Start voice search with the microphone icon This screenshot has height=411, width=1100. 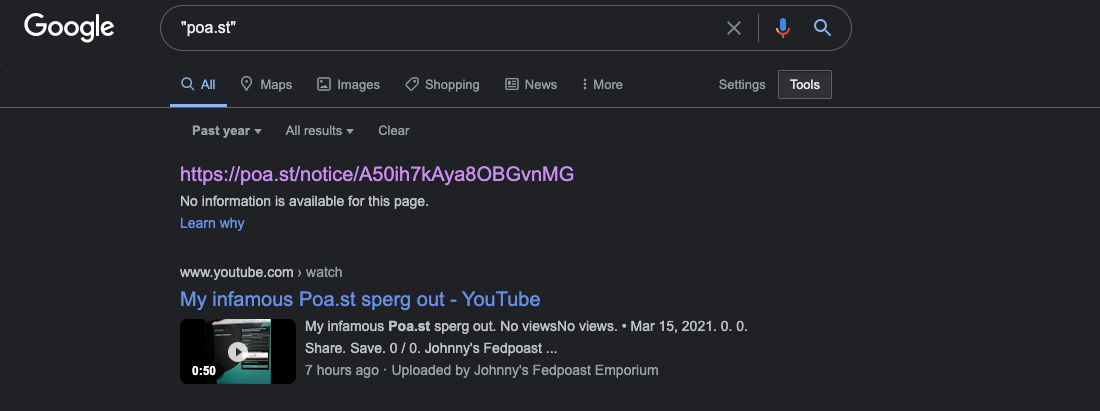783,28
